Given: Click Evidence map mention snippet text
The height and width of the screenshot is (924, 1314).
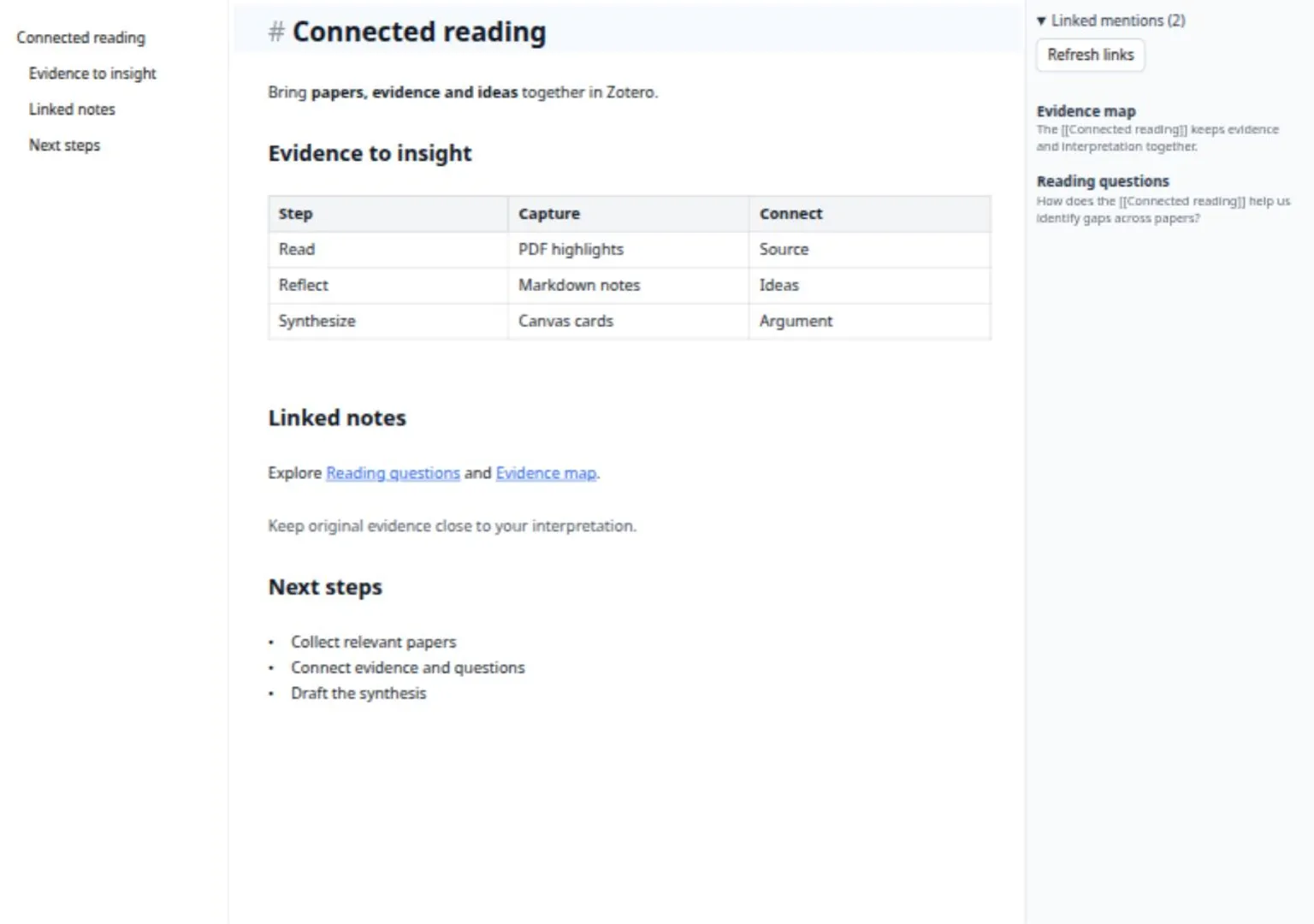Looking at the screenshot, I should [1157, 139].
